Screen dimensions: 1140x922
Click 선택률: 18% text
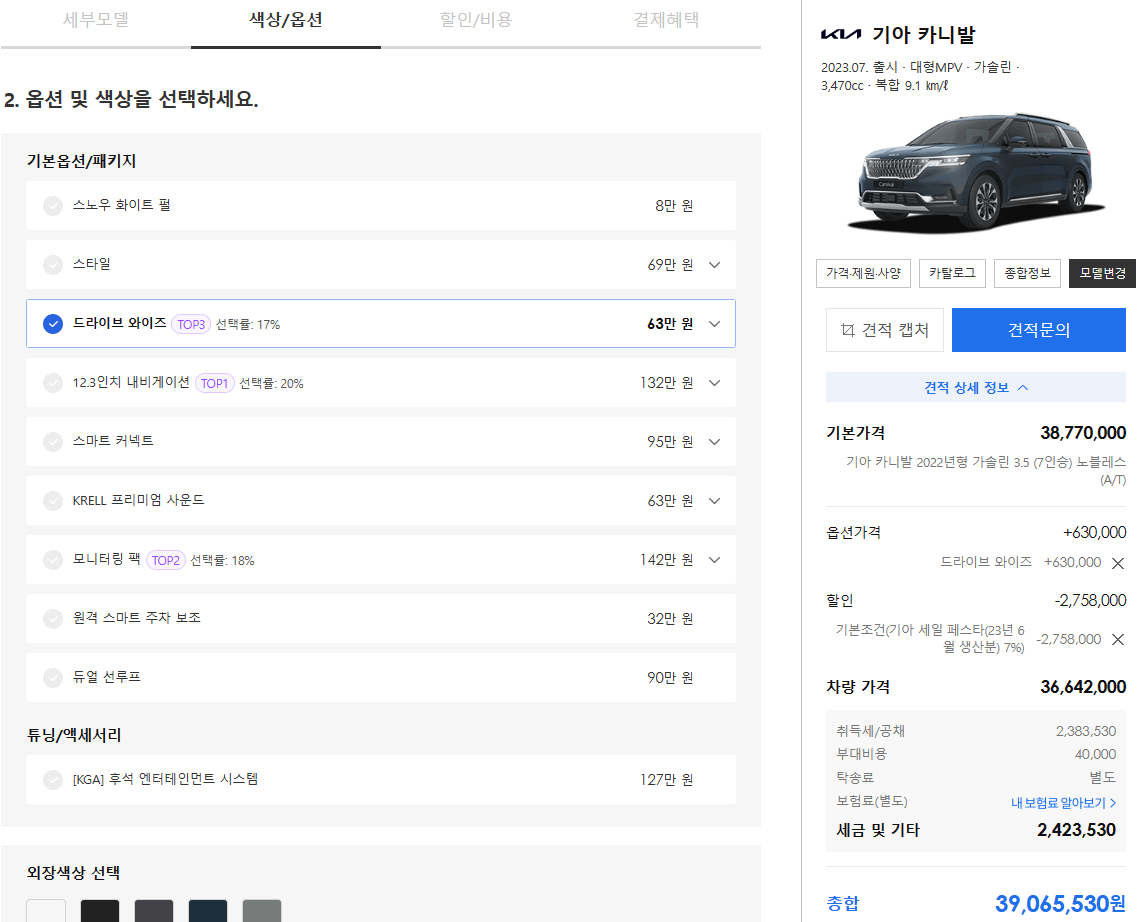click(x=222, y=561)
